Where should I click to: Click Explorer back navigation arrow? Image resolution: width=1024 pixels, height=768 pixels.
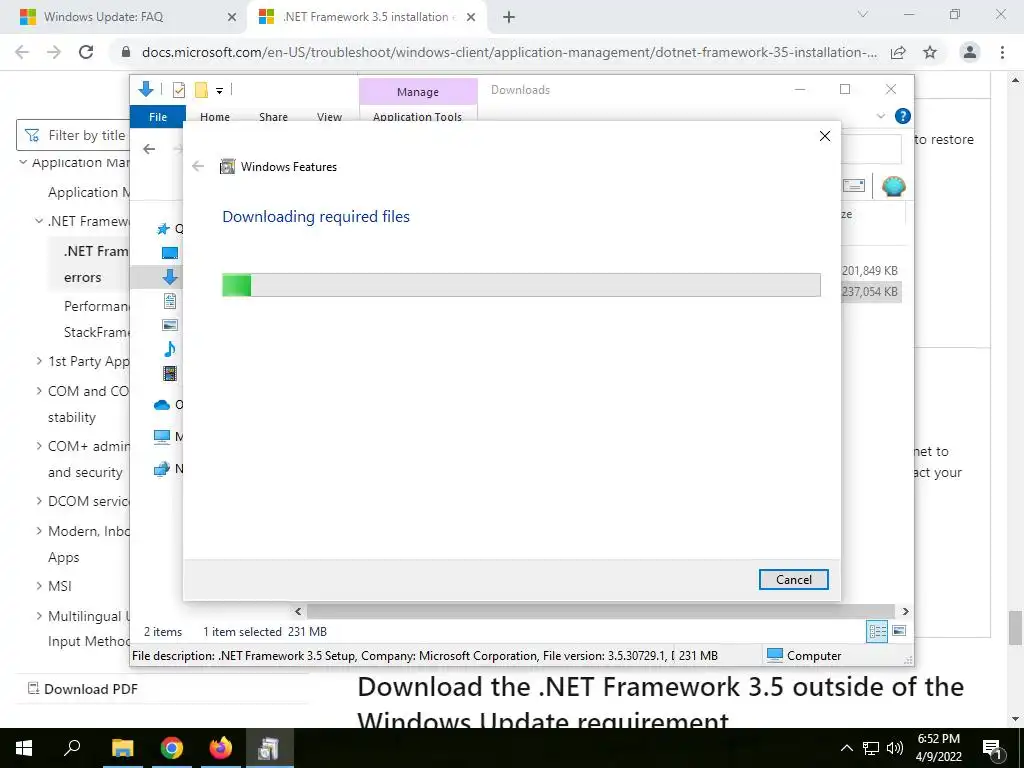tap(149, 149)
